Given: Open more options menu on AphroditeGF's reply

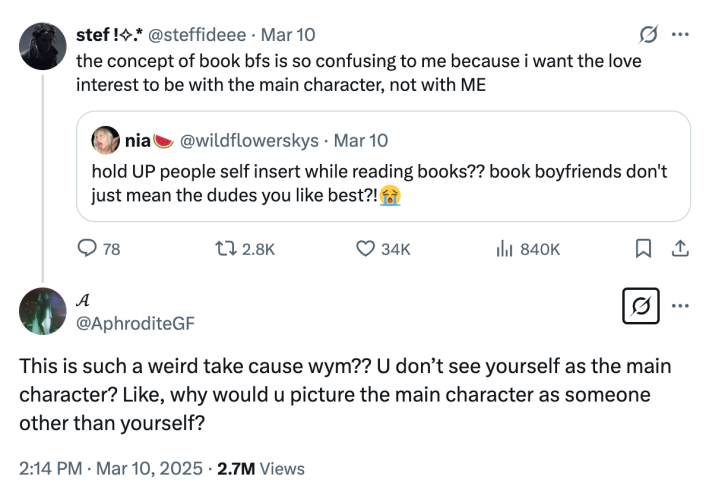Looking at the screenshot, I should (681, 306).
